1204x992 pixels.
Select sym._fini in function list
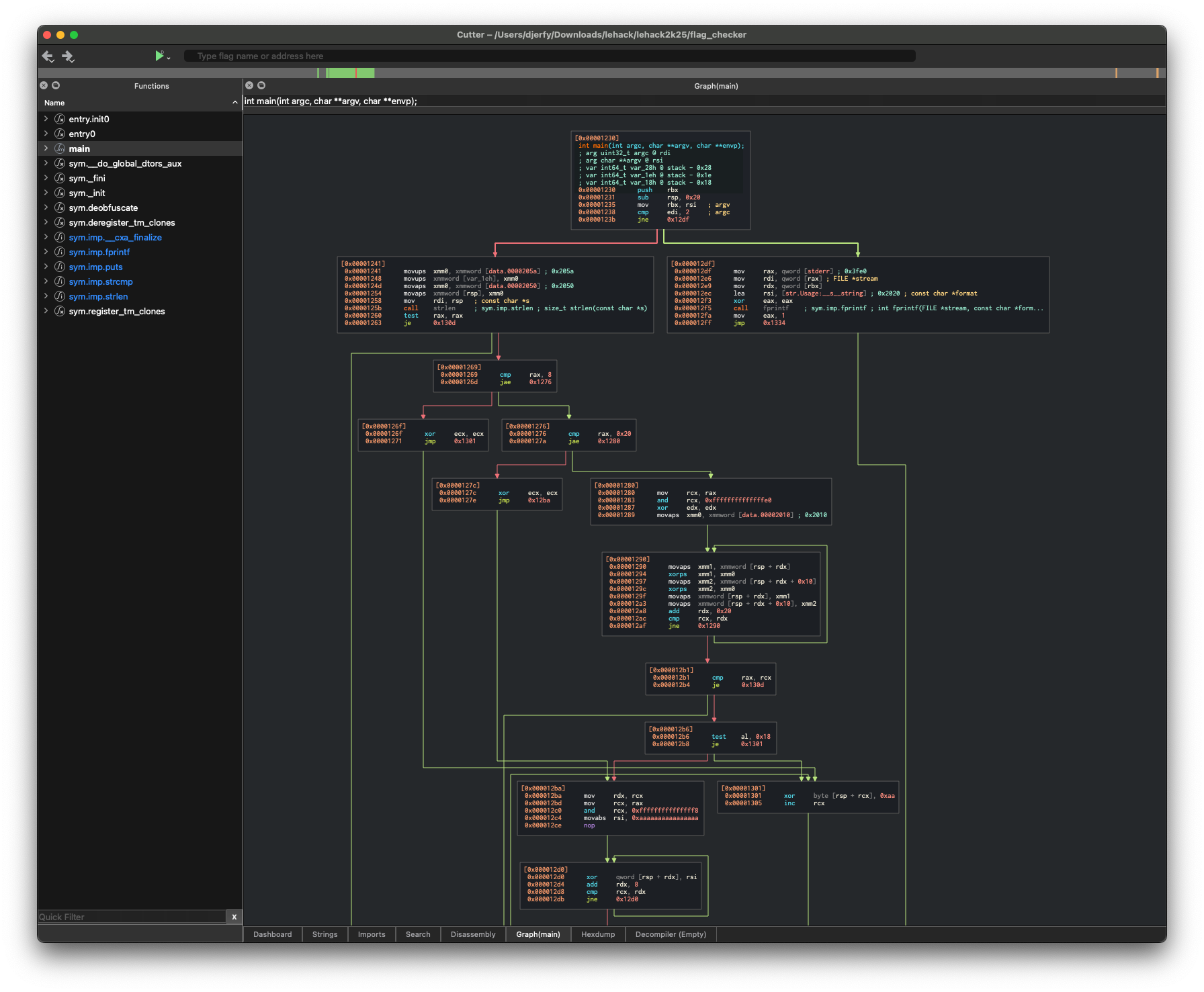(x=87, y=178)
